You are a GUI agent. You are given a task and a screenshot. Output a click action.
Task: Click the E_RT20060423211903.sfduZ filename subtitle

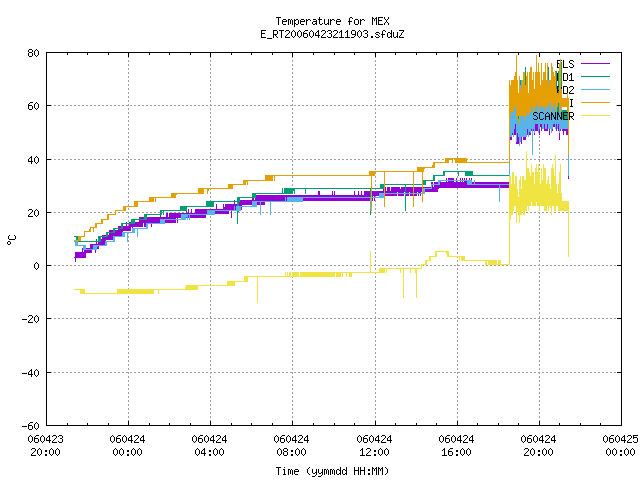click(332, 34)
